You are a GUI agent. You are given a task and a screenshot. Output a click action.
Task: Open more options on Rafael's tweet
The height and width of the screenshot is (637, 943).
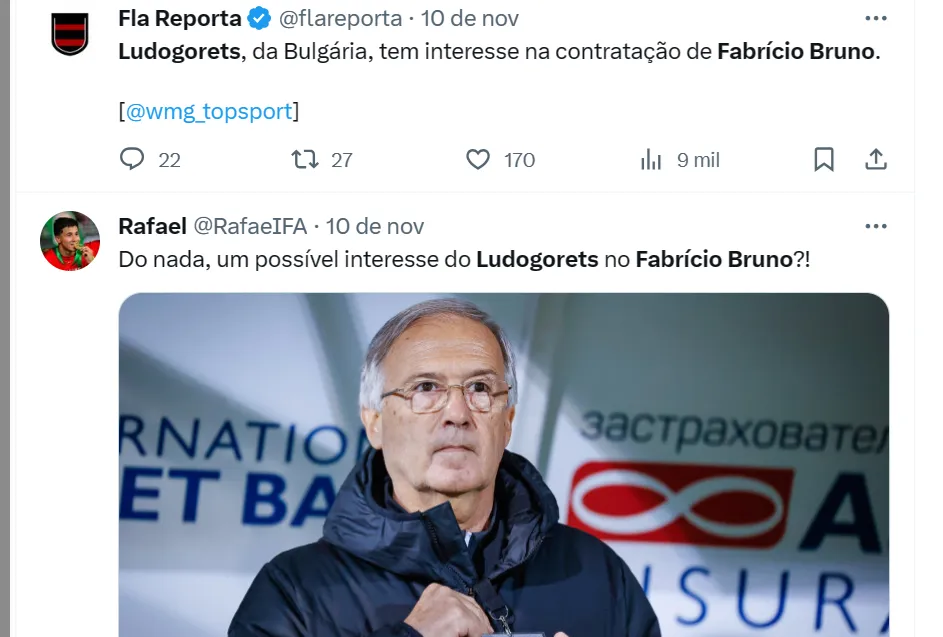click(x=876, y=226)
